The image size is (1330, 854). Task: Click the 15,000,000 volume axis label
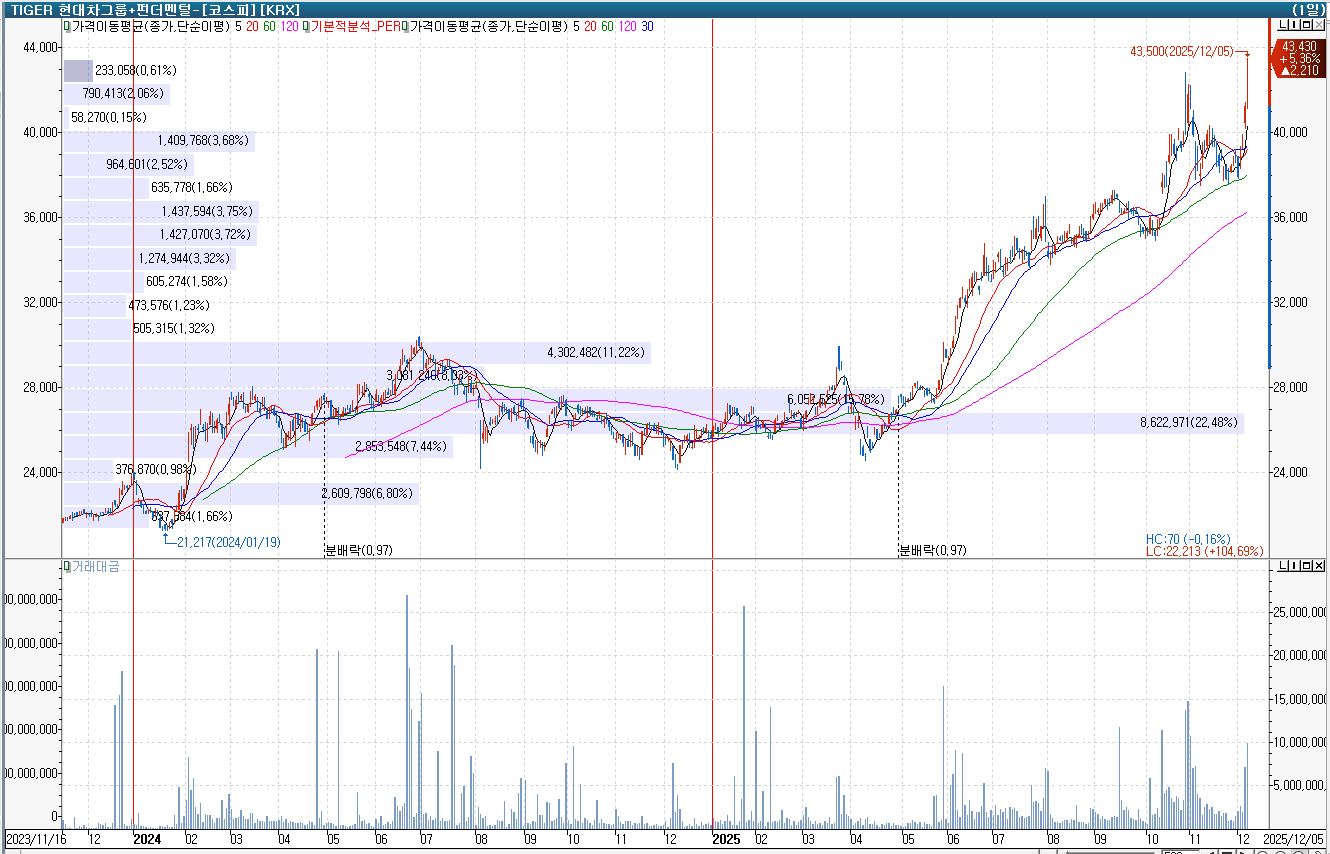pyautogui.click(x=1301, y=699)
